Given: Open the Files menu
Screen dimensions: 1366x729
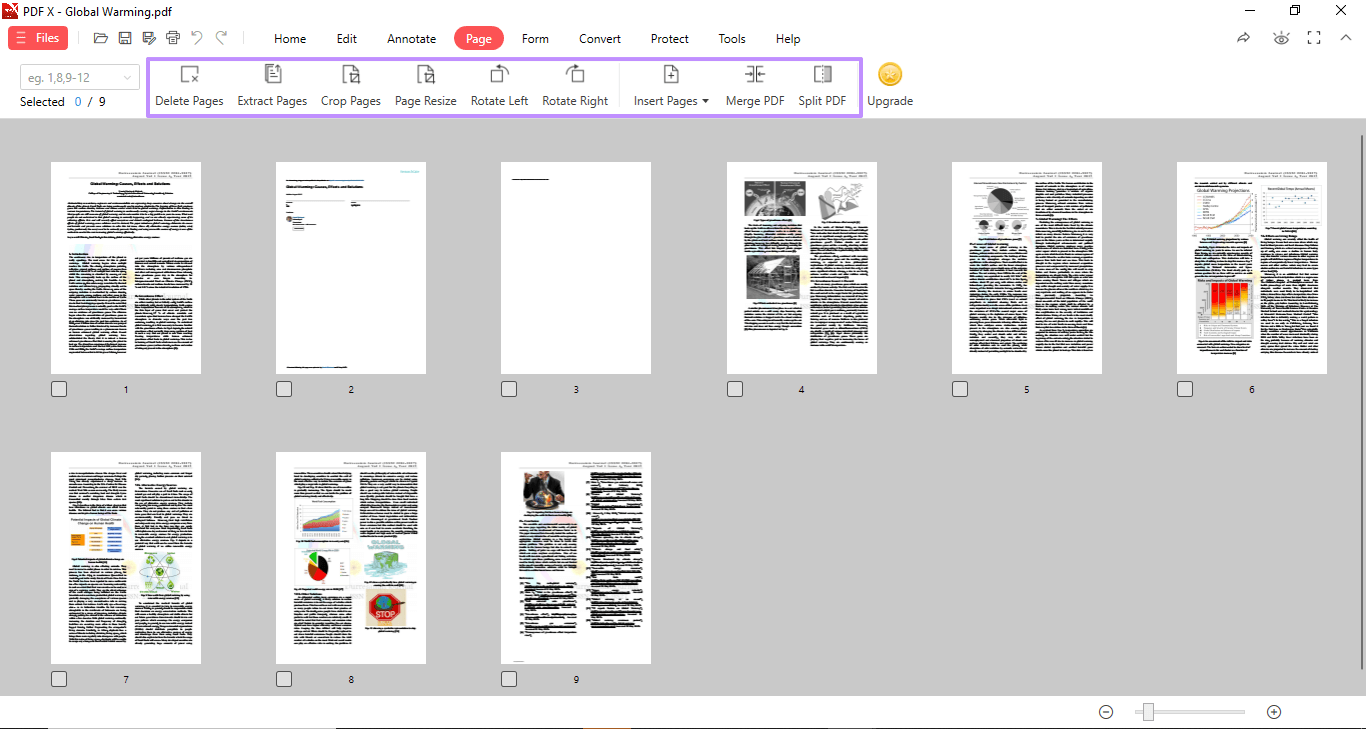Looking at the screenshot, I should [37, 37].
